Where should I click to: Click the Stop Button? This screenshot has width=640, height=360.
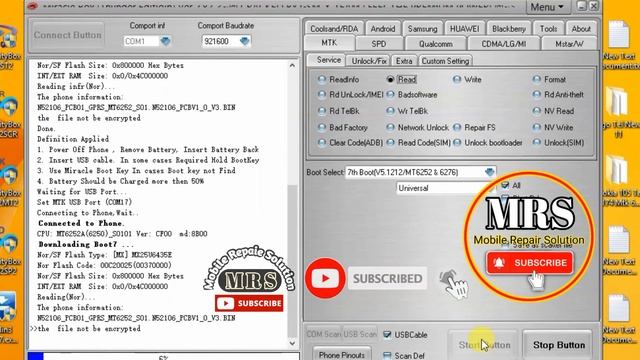point(559,345)
